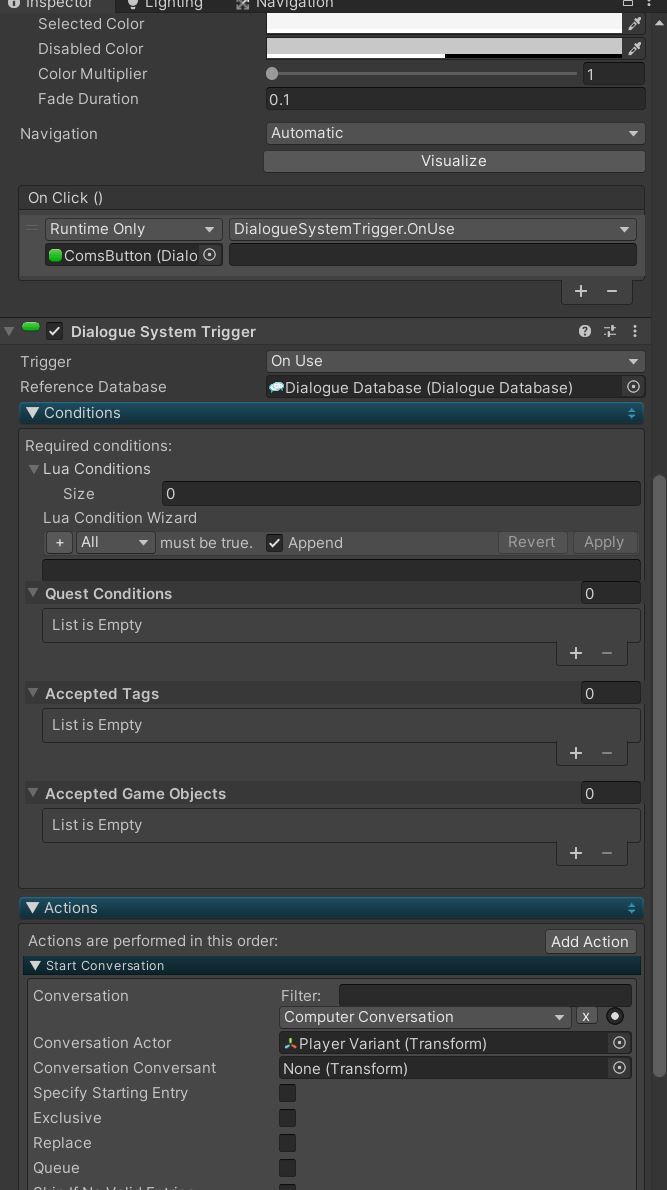This screenshot has width=667, height=1190.
Task: Click the Visualize button
Action: coord(455,161)
